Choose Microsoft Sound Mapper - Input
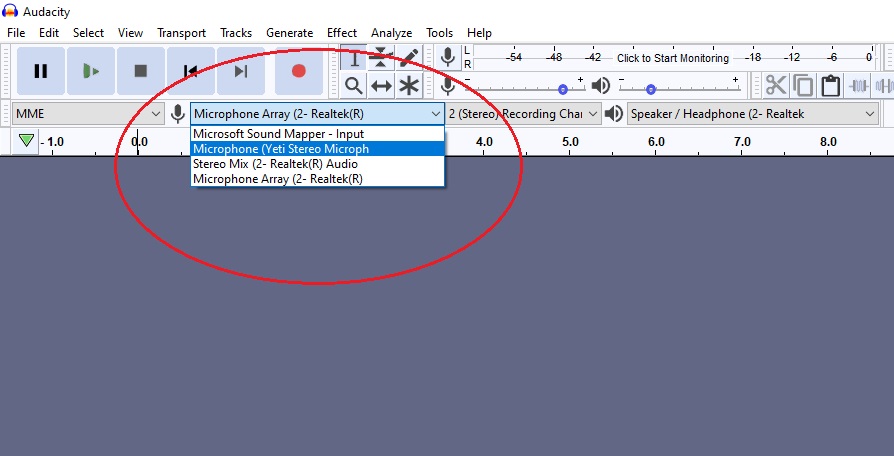The height and width of the screenshot is (456, 894). pos(318,134)
